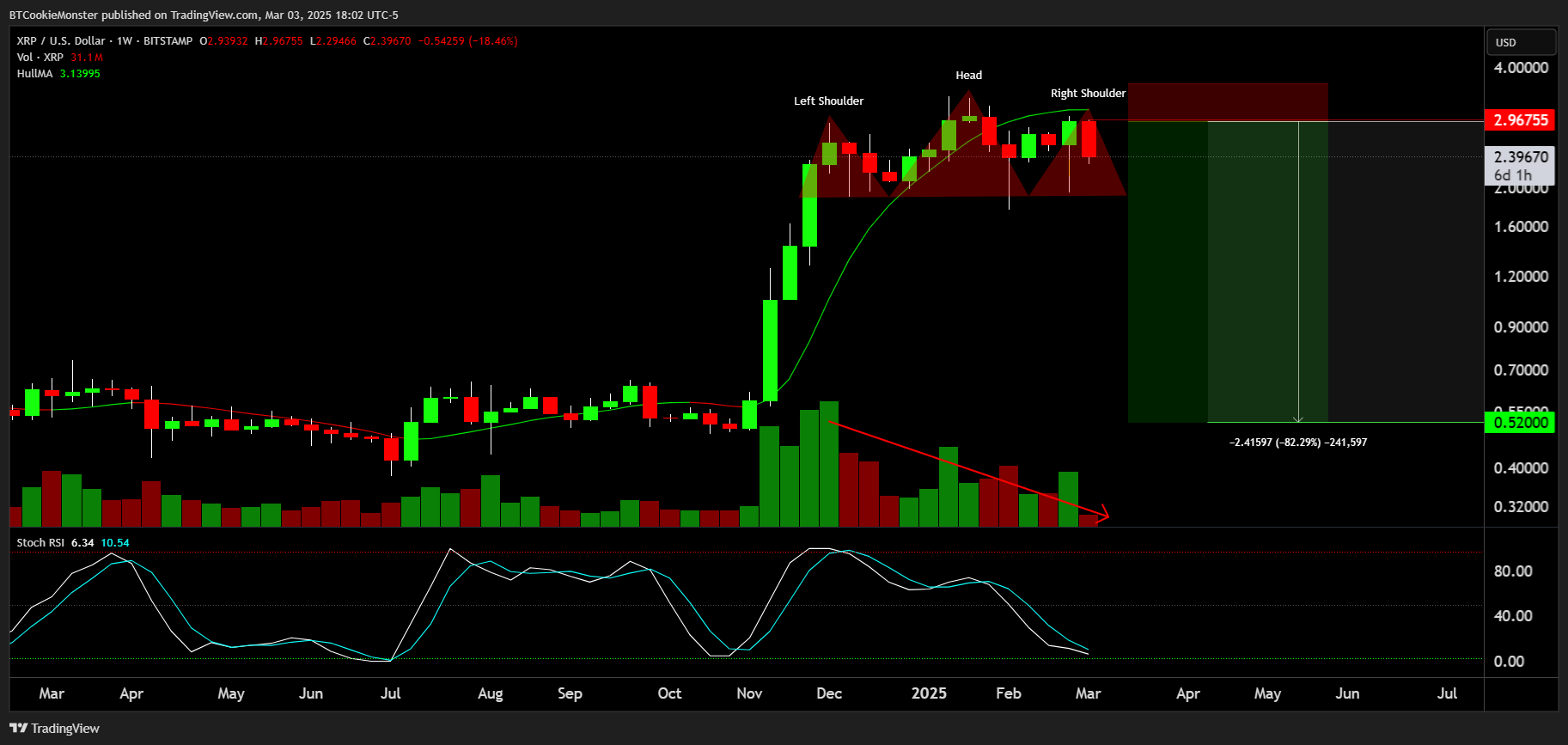Click the 0.32000 price axis label

point(1521,506)
